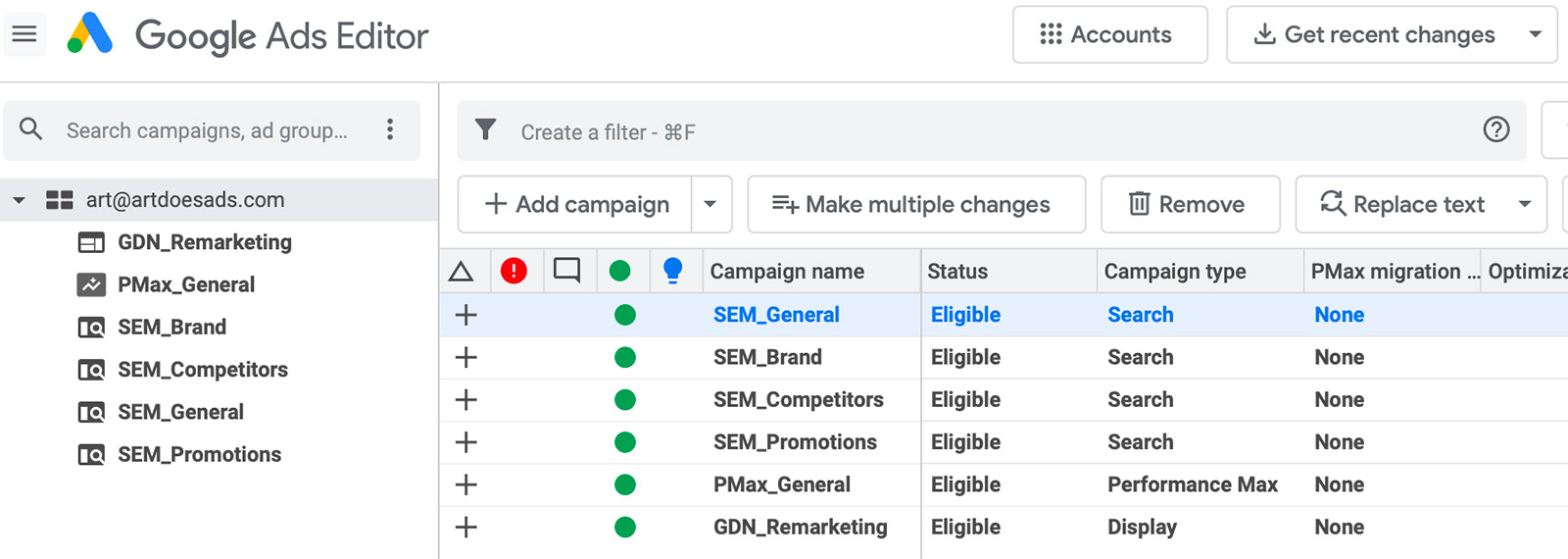Image resolution: width=1568 pixels, height=559 pixels.
Task: Open Add campaign dropdown arrow
Action: (x=710, y=204)
